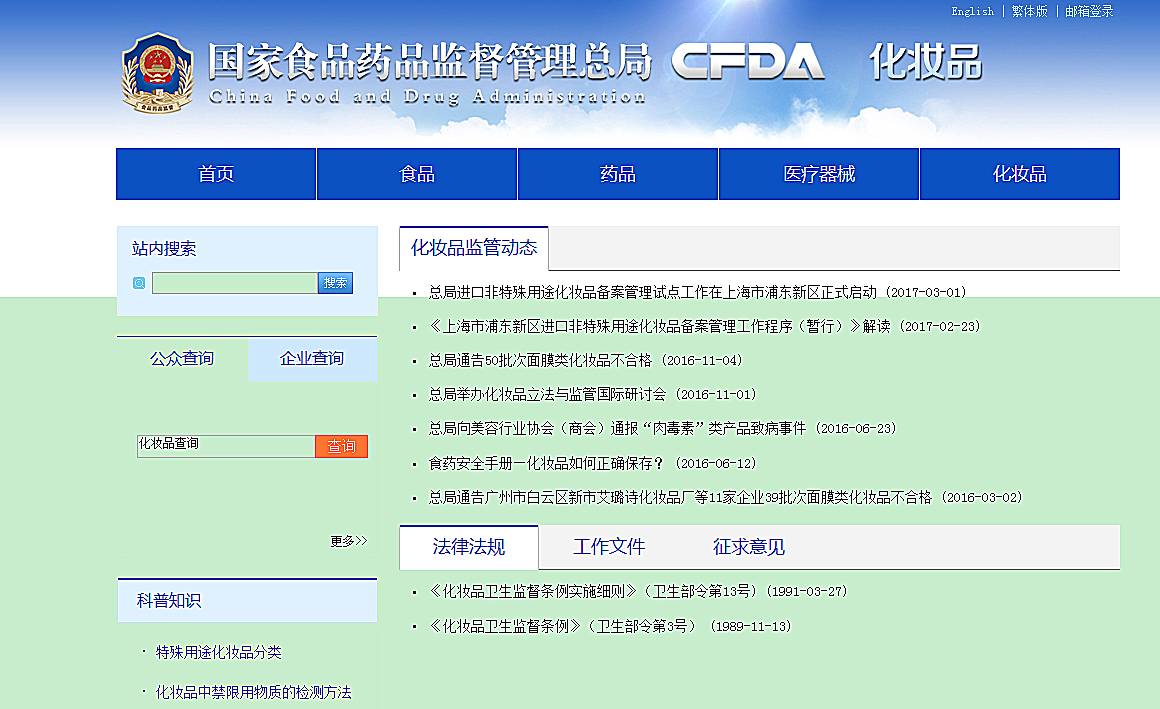Click the 站内搜索 heading label

(x=163, y=249)
